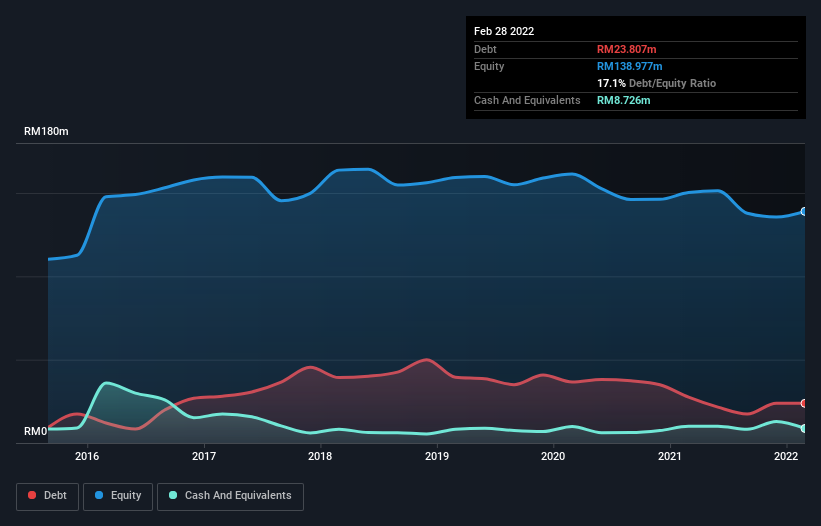The image size is (821, 526).
Task: Select the 2022 axis label
Action: coord(786,456)
